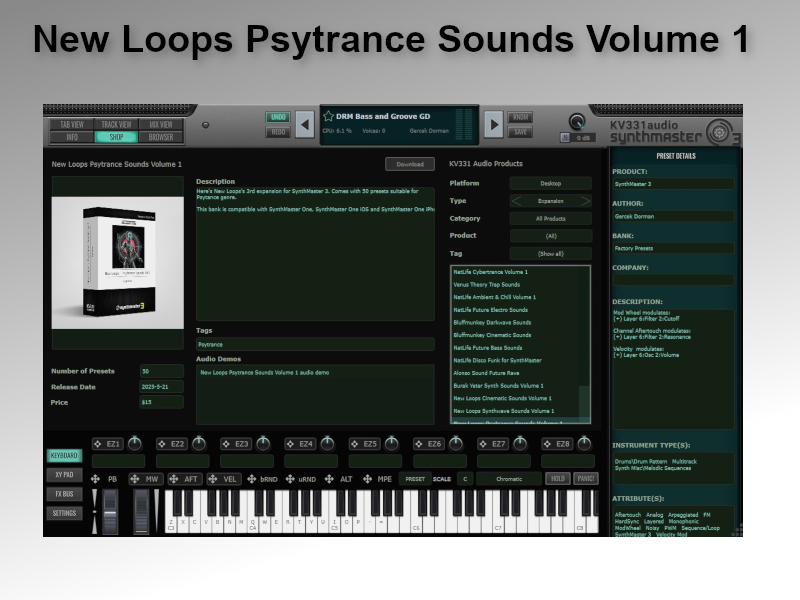Screen dimensions: 800x600
Task: Select NatLife Cybertrance Volume 1 in list
Action: click(490, 272)
